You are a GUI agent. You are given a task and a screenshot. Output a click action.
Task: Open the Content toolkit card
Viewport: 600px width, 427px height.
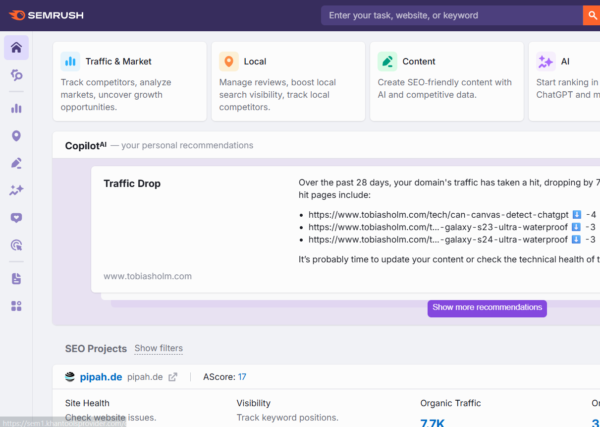[x=447, y=81]
